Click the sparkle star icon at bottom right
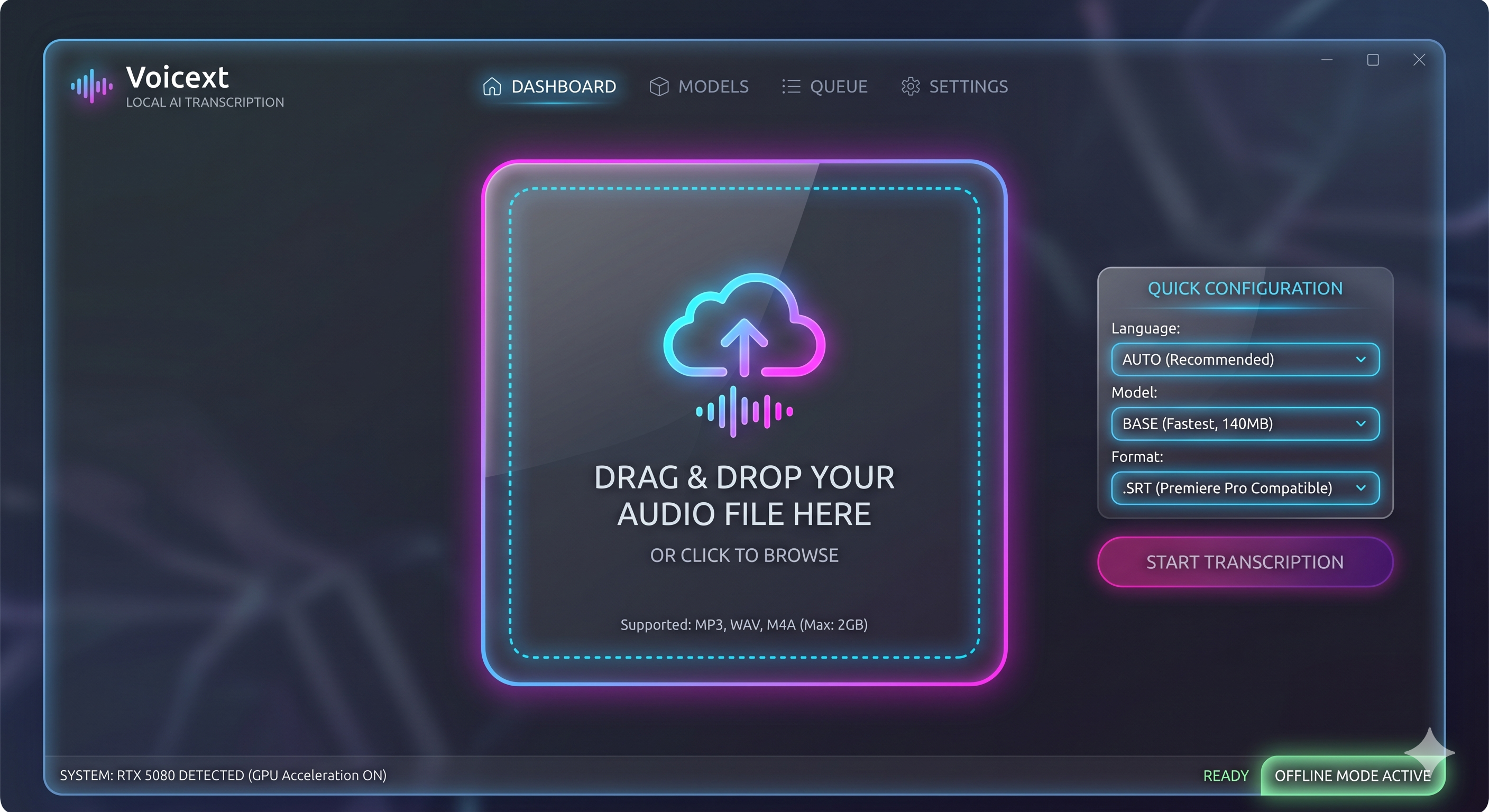 pos(1429,751)
